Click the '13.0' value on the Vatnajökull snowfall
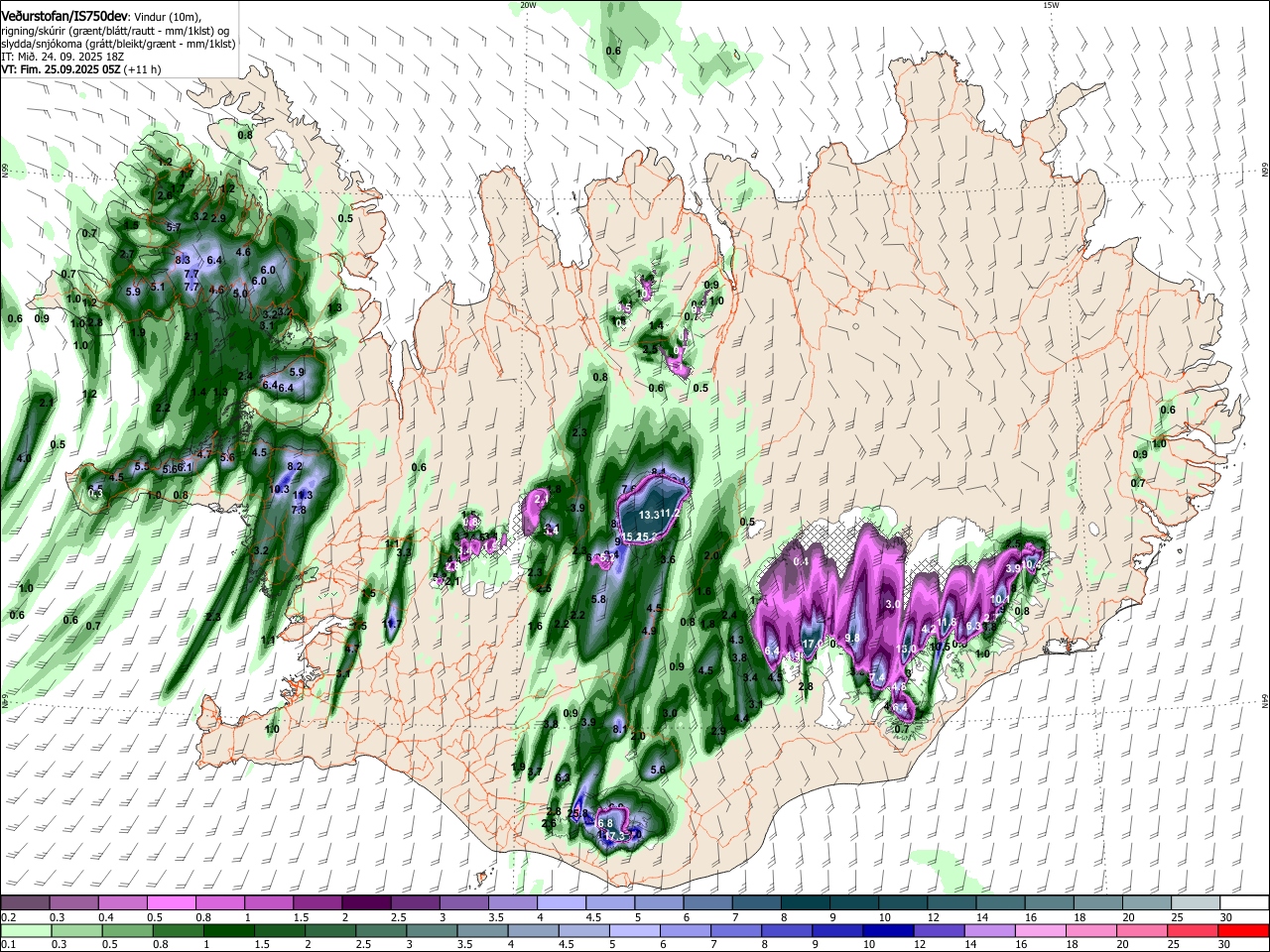The height and width of the screenshot is (952, 1270). coord(906,650)
